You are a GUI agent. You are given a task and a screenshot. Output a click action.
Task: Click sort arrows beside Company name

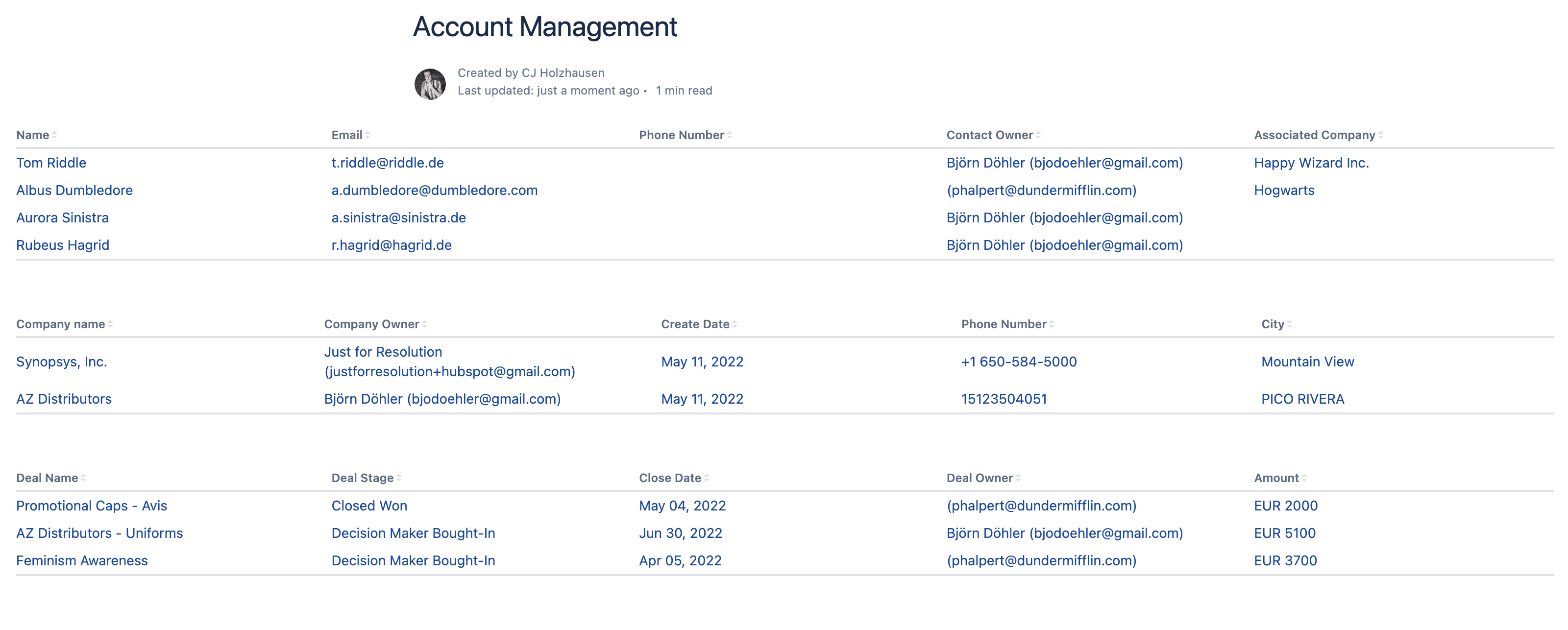pyautogui.click(x=110, y=324)
